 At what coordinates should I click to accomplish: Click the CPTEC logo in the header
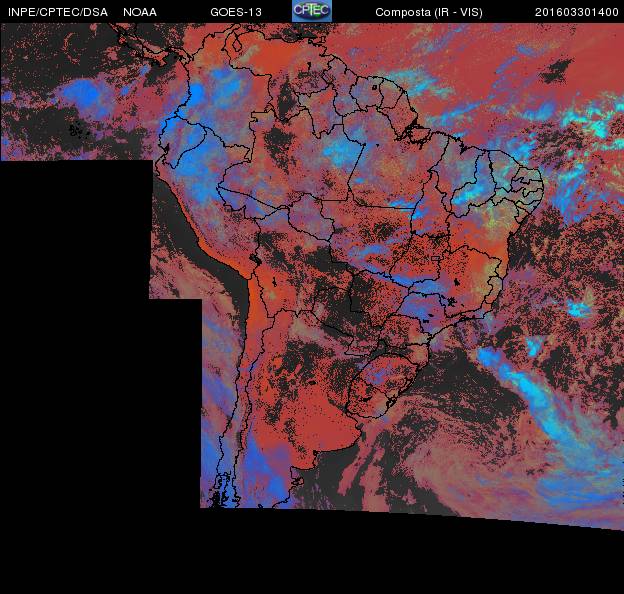coord(312,11)
